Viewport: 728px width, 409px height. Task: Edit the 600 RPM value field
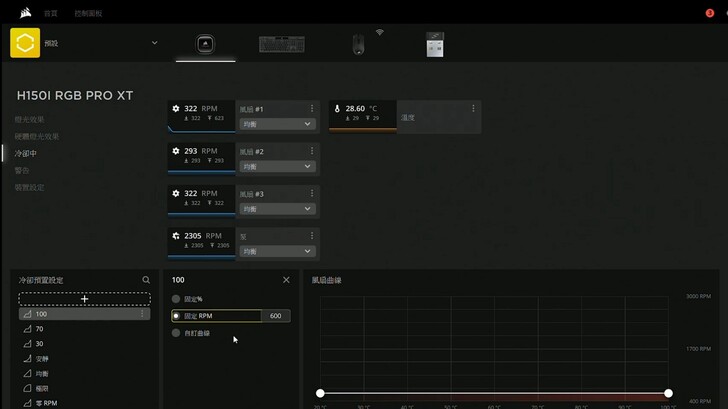tap(276, 316)
